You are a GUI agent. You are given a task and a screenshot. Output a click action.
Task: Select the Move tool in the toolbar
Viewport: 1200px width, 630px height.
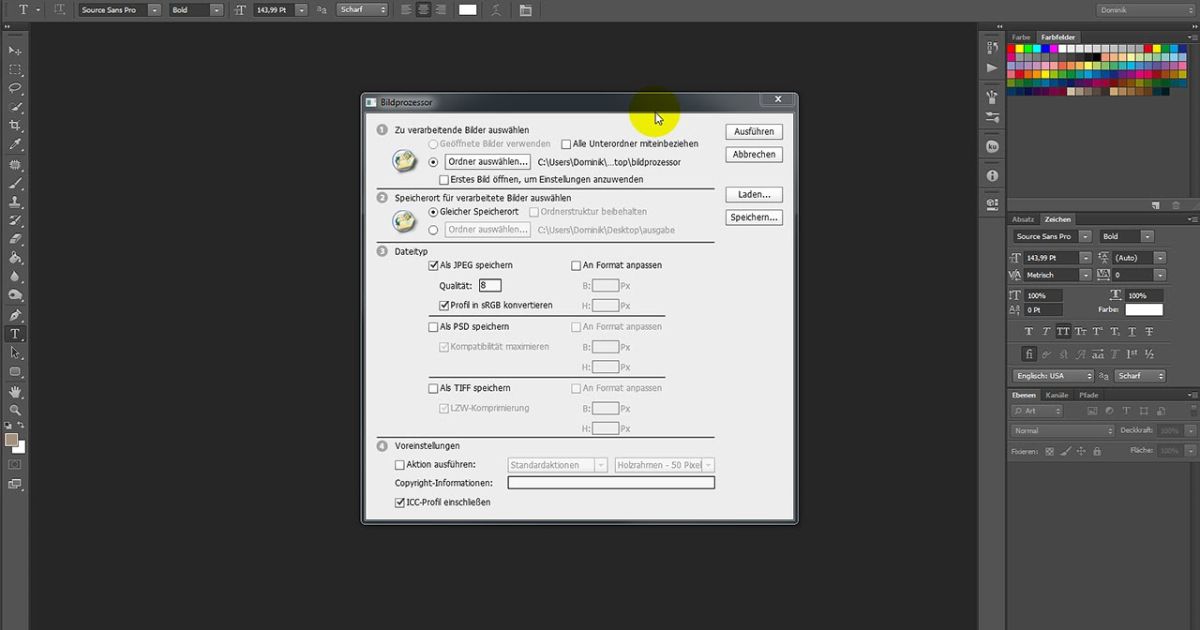14,48
